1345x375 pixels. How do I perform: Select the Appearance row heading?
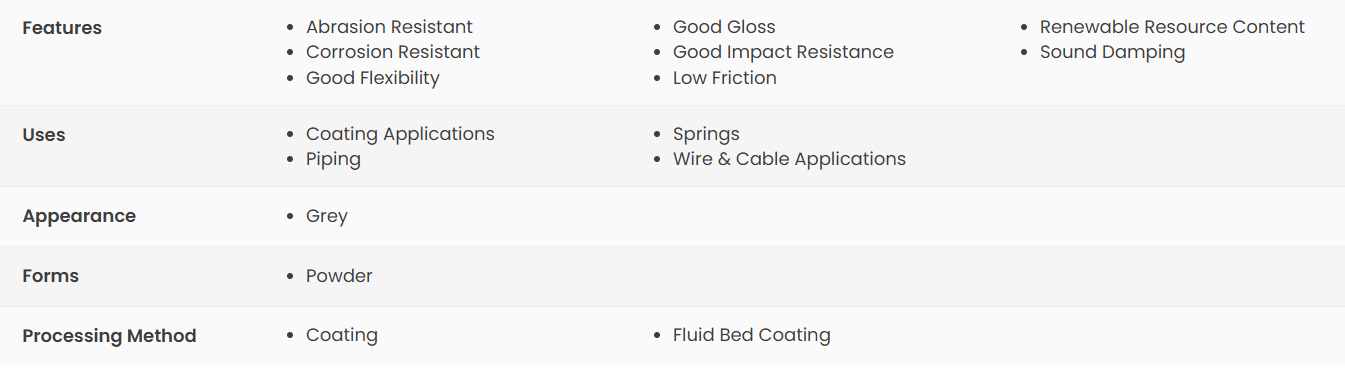[79, 216]
